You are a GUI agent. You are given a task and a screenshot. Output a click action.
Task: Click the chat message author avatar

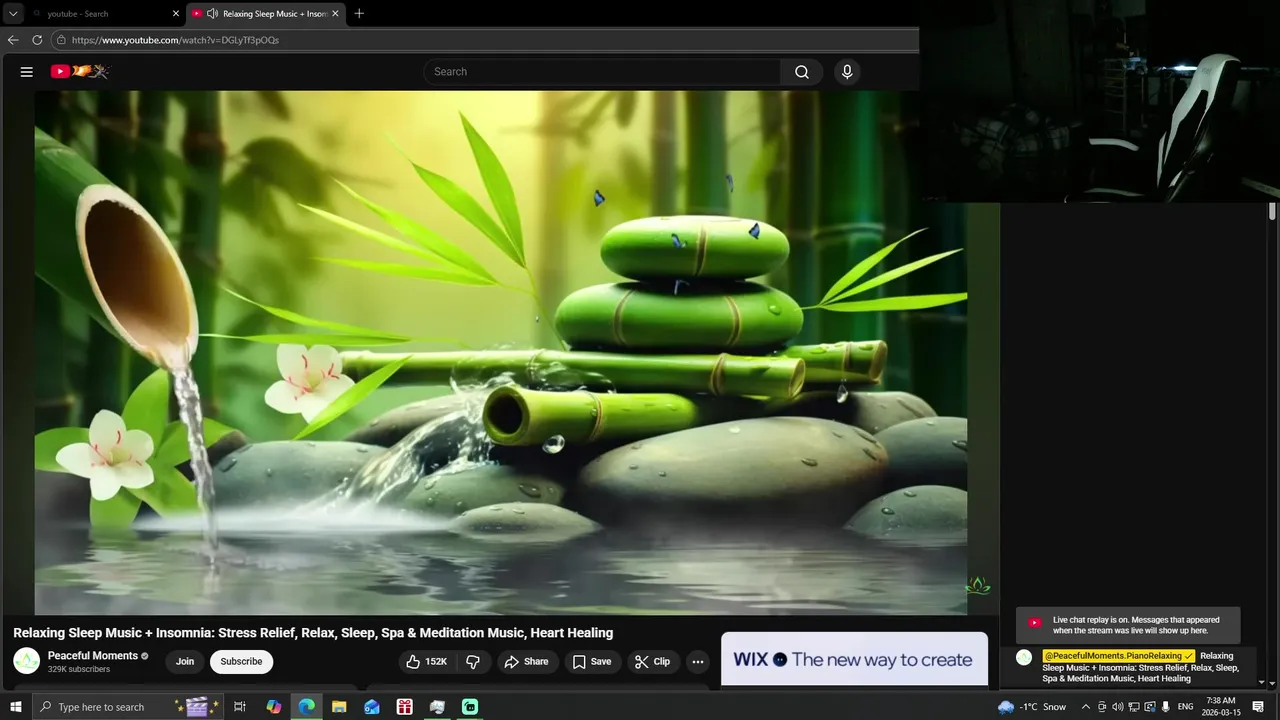coord(1024,657)
